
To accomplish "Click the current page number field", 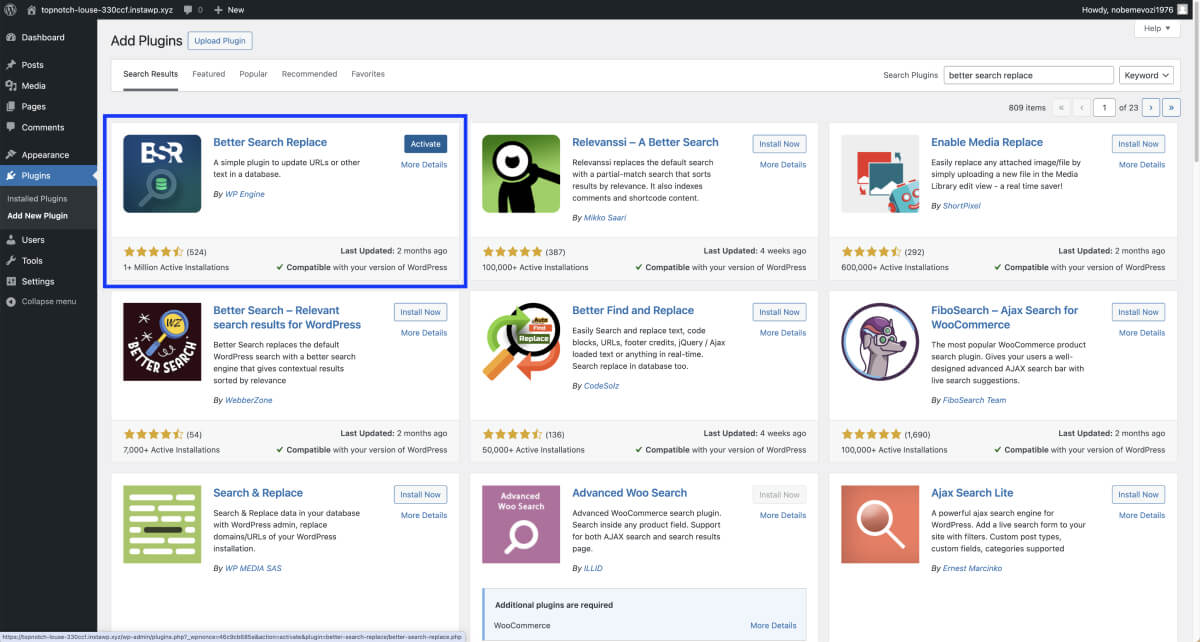I will (1104, 107).
